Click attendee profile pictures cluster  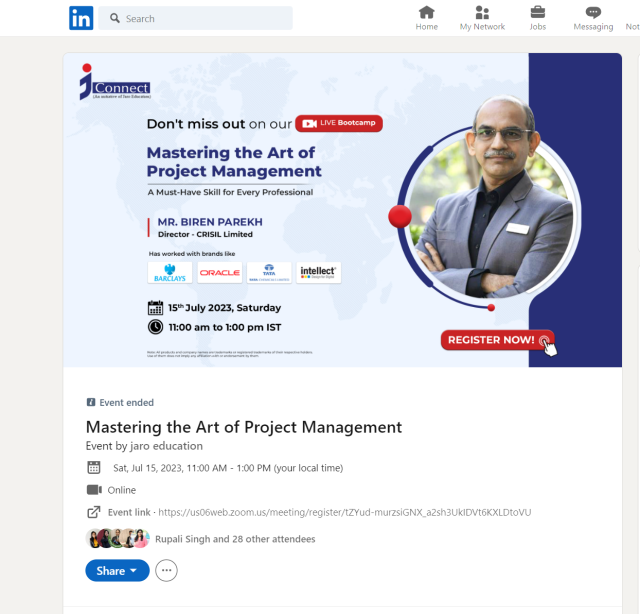click(118, 538)
